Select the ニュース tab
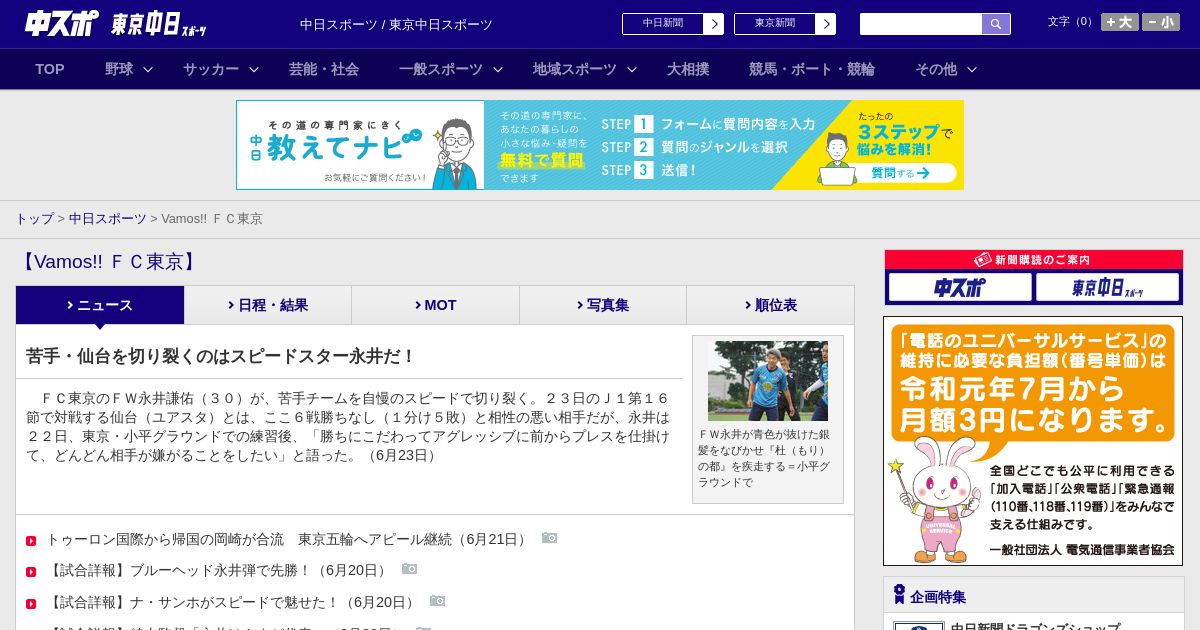This screenshot has height=630, width=1200. 100,305
